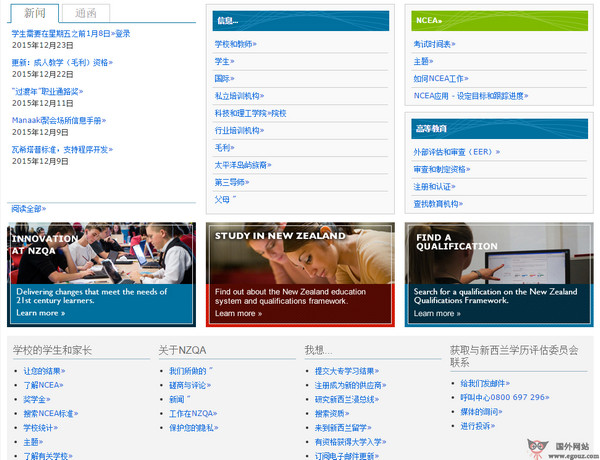The image size is (600, 460).
Task: Open 瓦希塔普标准,支持程序开发 link
Action: click(x=62, y=150)
